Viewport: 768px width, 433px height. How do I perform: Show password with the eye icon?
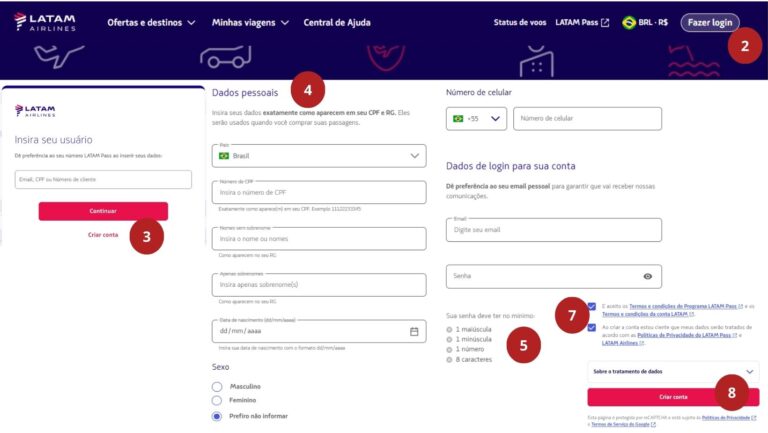click(x=648, y=276)
